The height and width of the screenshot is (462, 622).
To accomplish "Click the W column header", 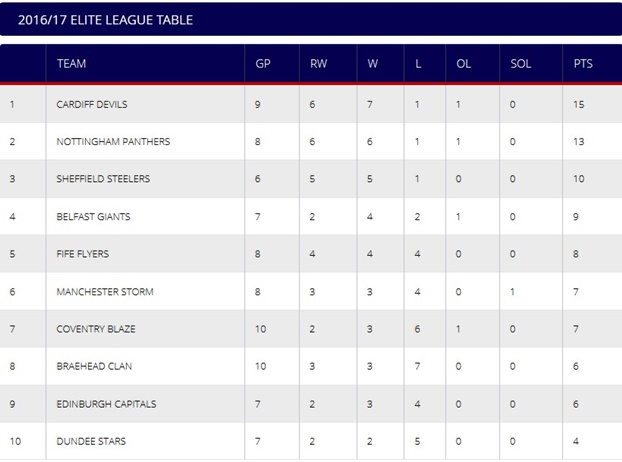I will pos(372,63).
